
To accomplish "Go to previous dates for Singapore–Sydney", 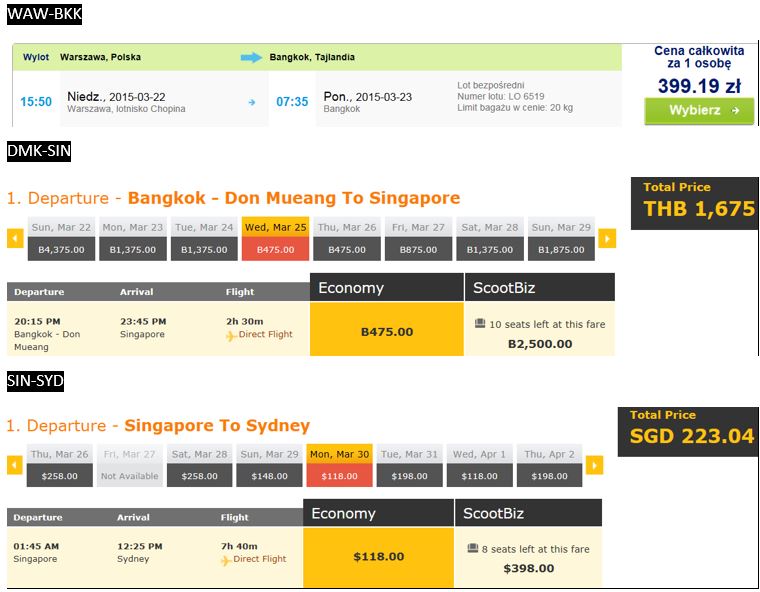I will pos(15,465).
